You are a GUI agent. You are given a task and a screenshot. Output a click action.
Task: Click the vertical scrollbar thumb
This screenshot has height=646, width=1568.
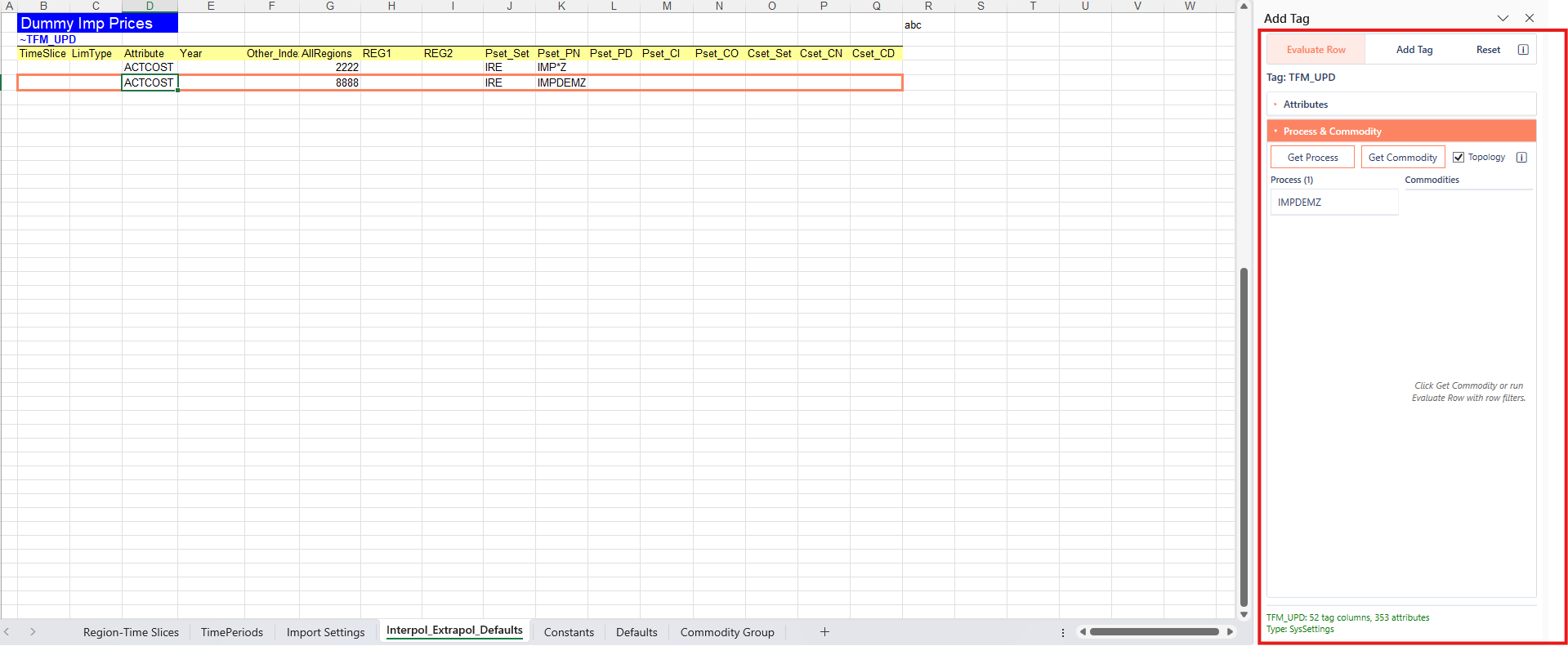point(1244,437)
